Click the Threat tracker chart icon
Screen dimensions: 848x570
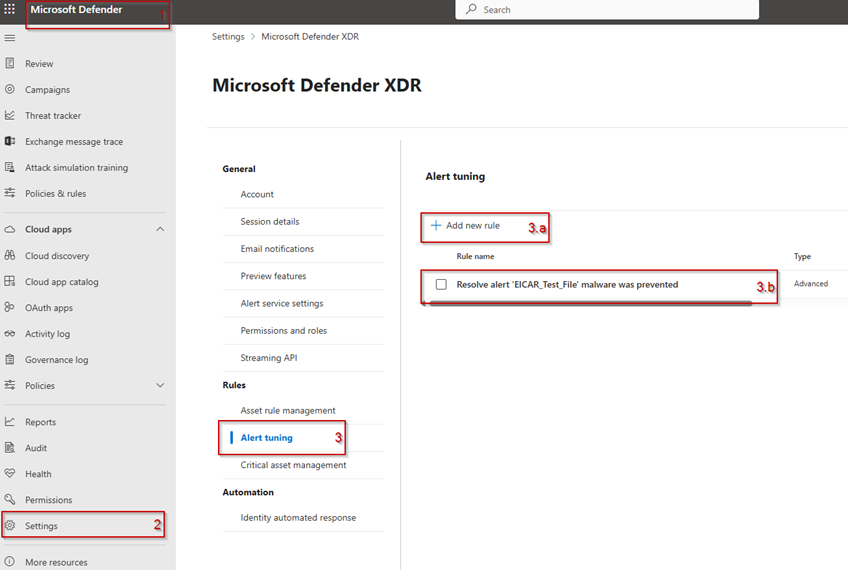(10, 115)
